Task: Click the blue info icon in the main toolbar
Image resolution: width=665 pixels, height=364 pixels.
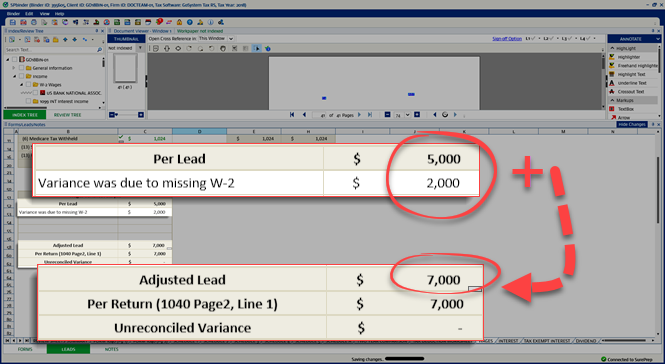Action: tap(210, 22)
